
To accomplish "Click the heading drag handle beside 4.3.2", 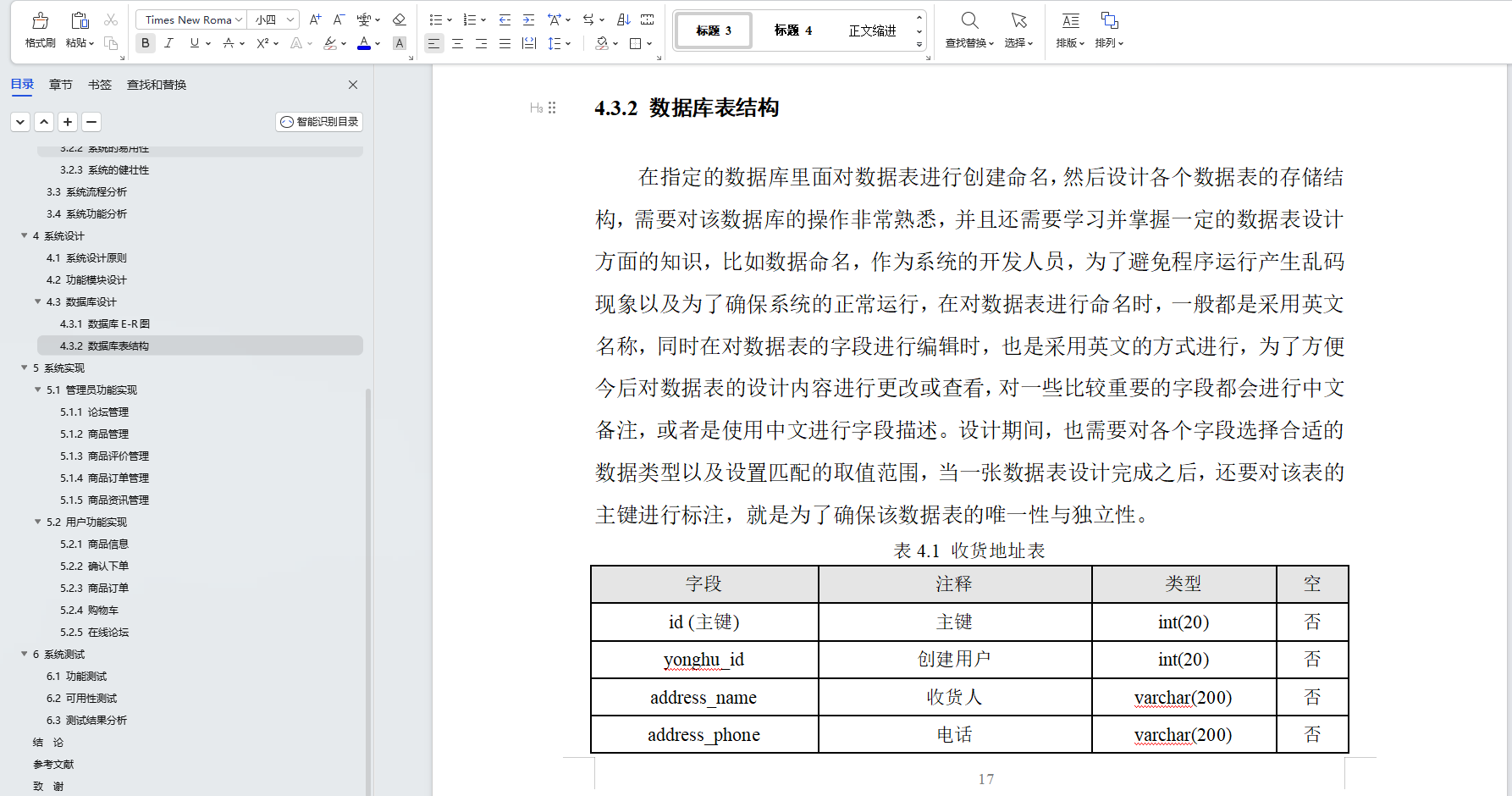I will click(552, 108).
